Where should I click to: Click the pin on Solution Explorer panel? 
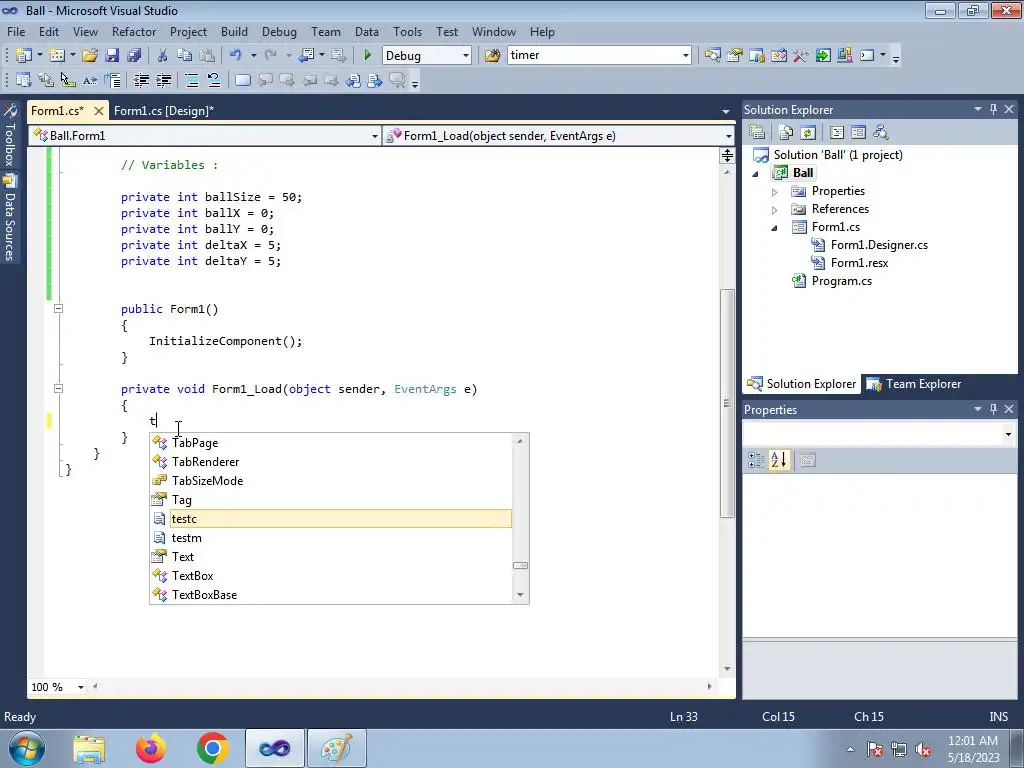pos(993,109)
